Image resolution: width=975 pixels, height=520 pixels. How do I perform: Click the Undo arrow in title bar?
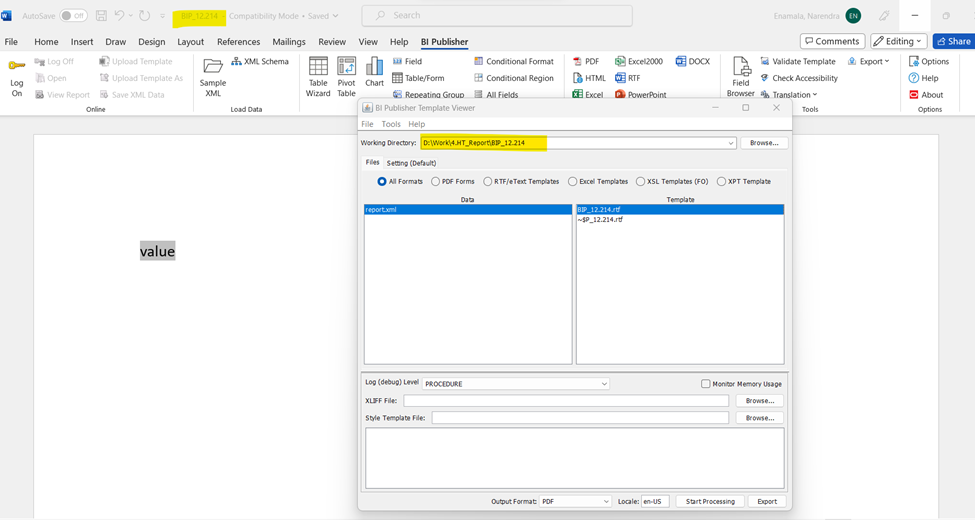119,16
